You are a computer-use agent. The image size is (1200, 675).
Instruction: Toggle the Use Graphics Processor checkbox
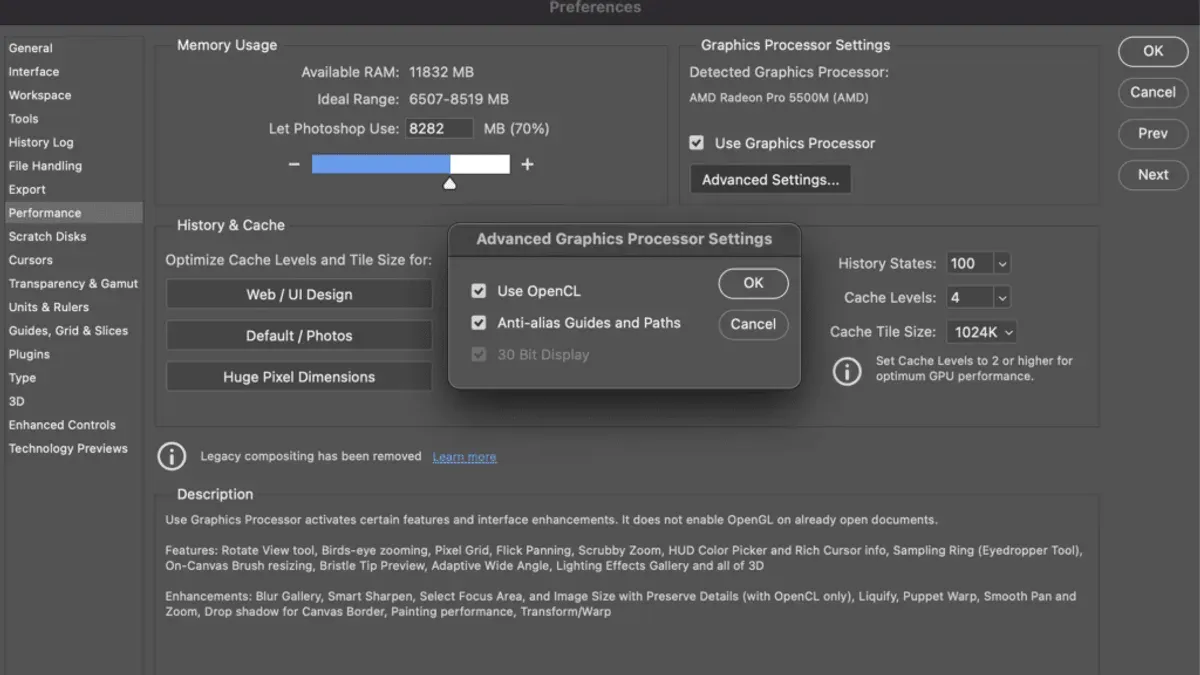click(697, 143)
